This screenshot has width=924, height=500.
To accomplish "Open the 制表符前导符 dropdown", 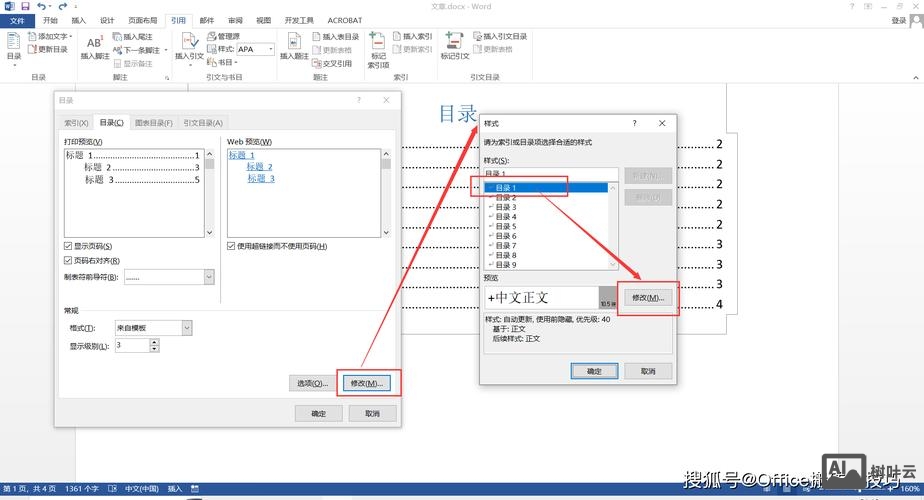I will [x=208, y=277].
